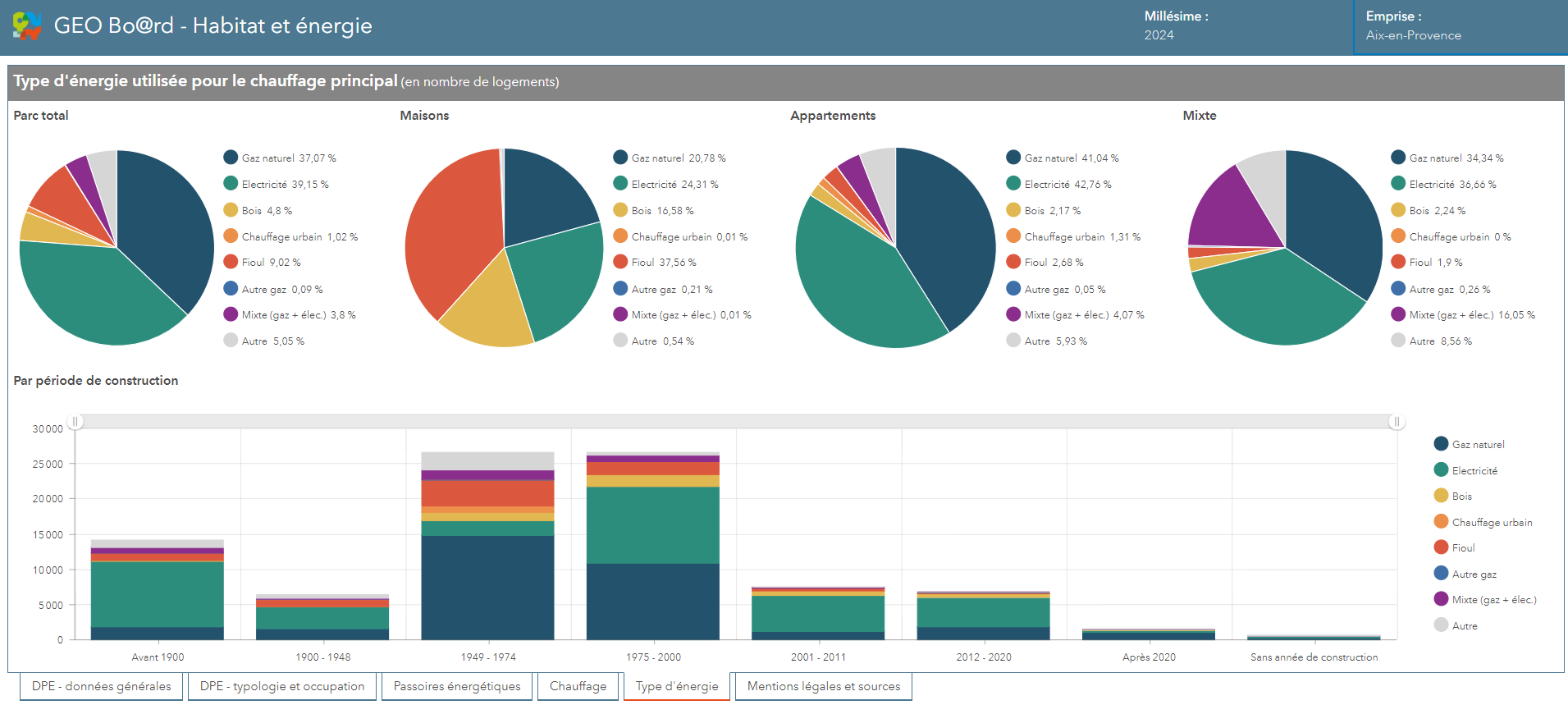
Task: Toggle Mixte (gaz + élec.) in bar chart legend
Action: tap(1485, 599)
